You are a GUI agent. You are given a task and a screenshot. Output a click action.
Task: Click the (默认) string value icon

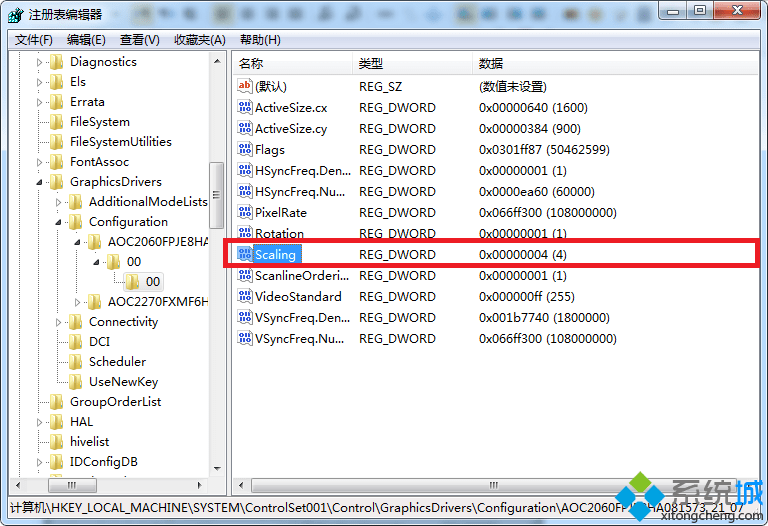tap(245, 86)
